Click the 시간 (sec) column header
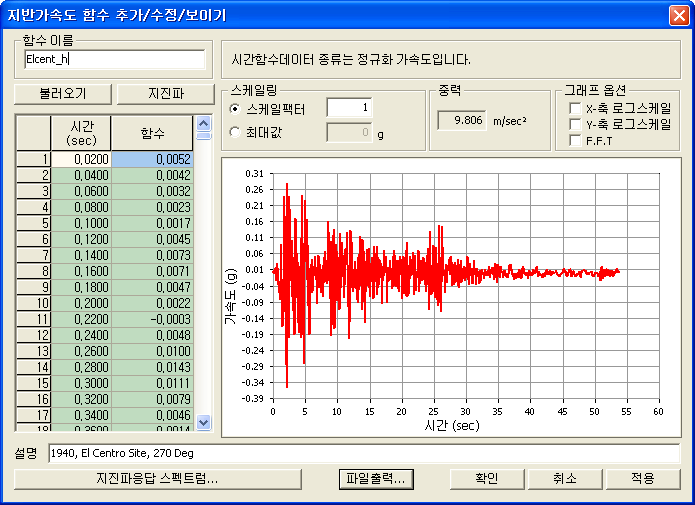Viewport: 695px width, 505px height. tap(81, 133)
